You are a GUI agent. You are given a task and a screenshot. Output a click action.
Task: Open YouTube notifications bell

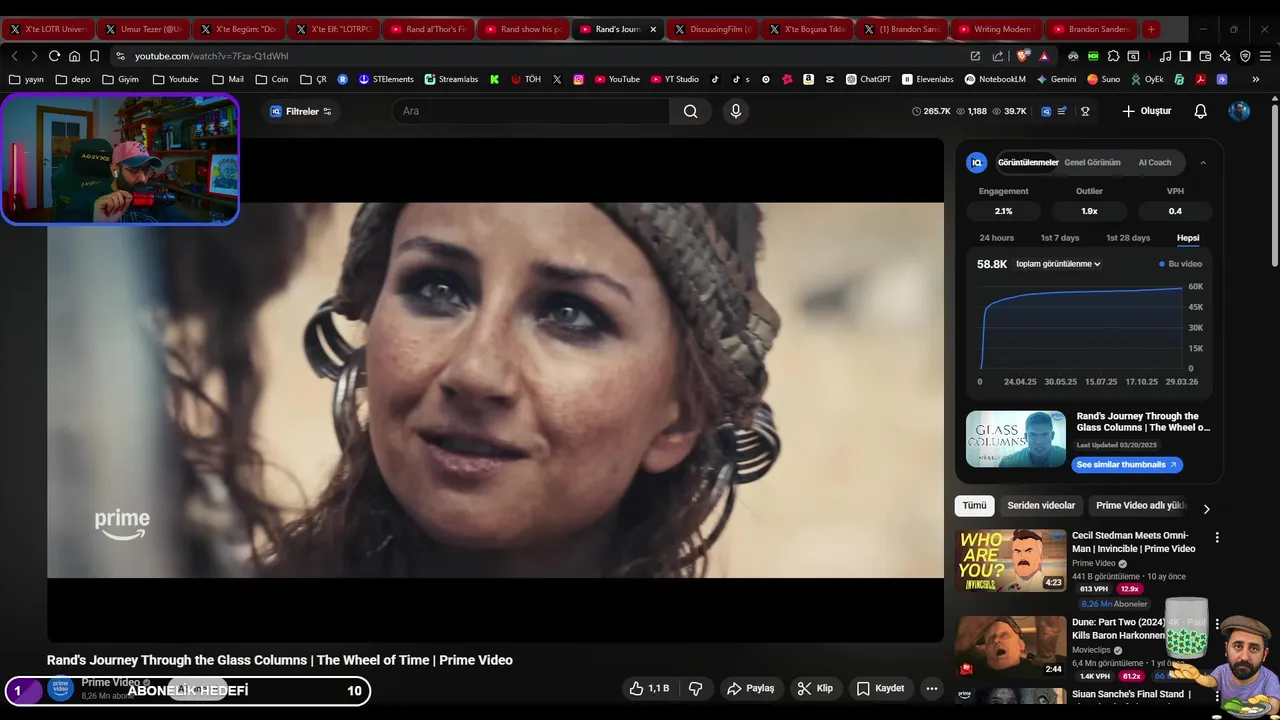coord(1201,111)
